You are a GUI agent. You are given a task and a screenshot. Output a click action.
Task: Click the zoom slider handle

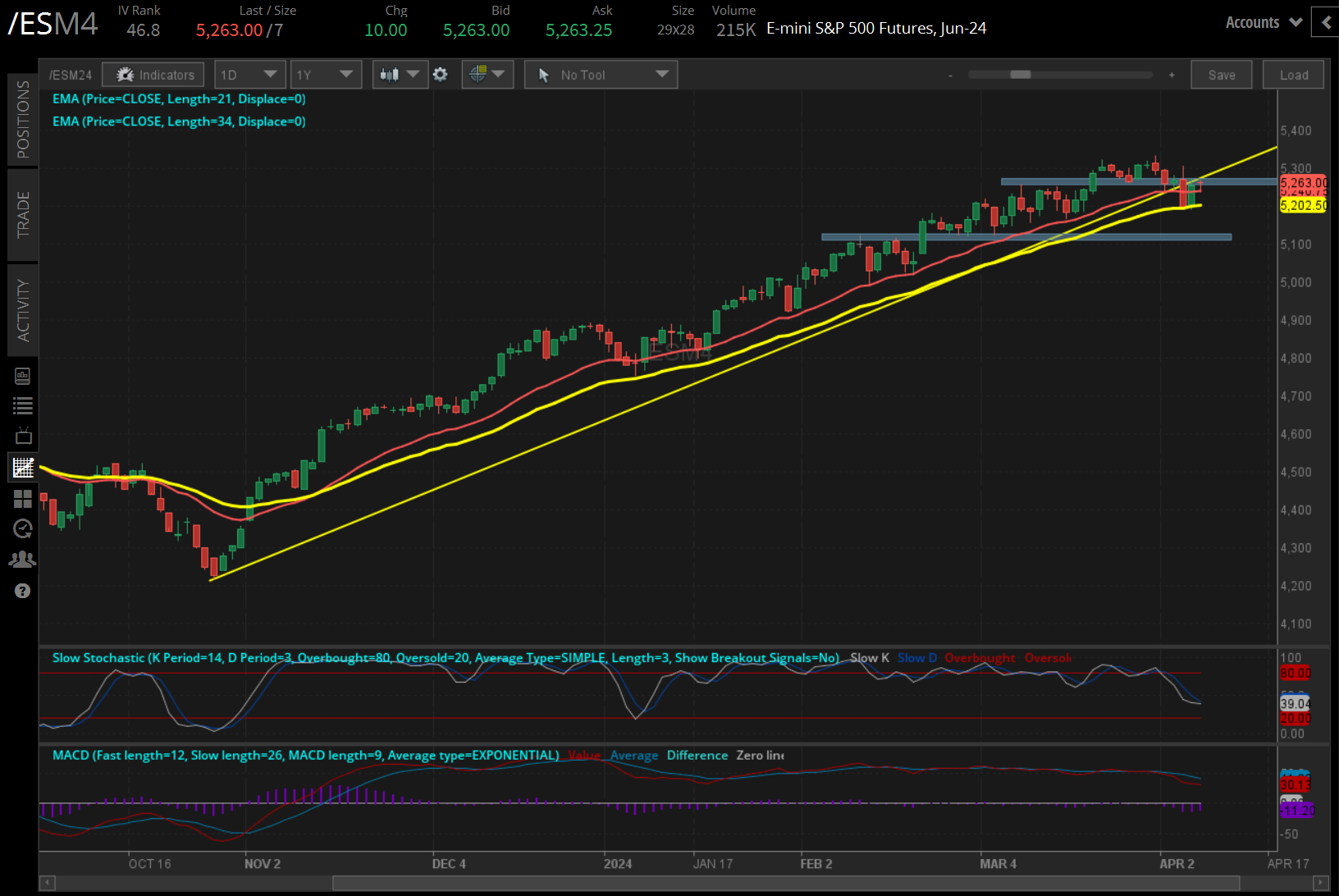(x=1020, y=75)
